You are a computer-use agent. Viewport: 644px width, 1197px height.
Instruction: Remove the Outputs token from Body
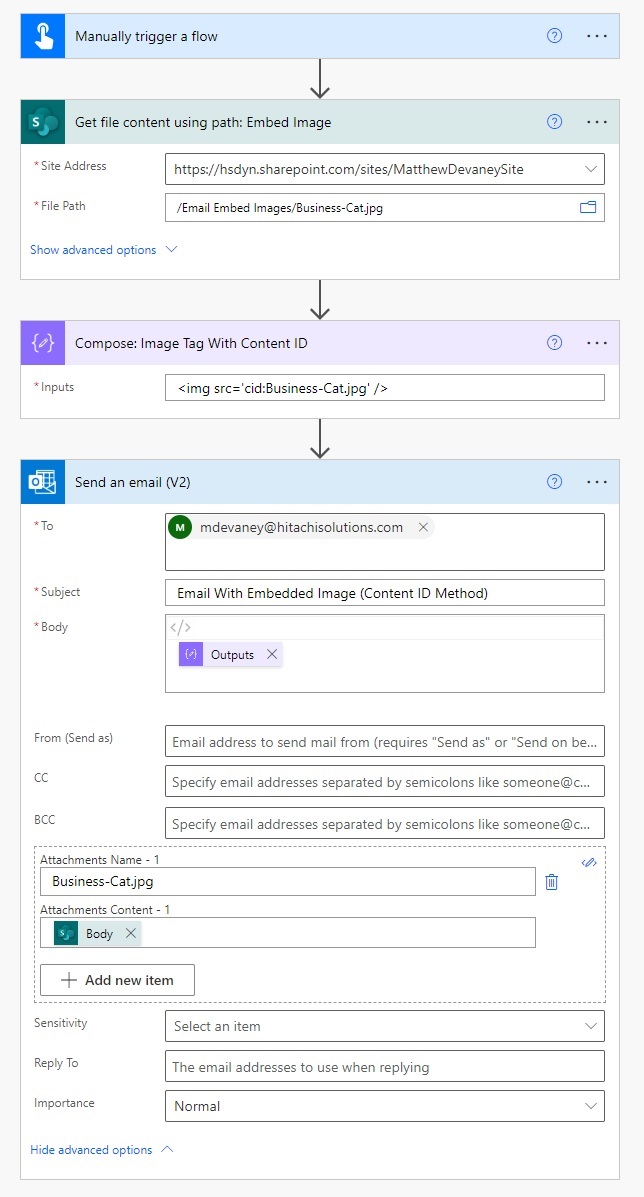(272, 654)
